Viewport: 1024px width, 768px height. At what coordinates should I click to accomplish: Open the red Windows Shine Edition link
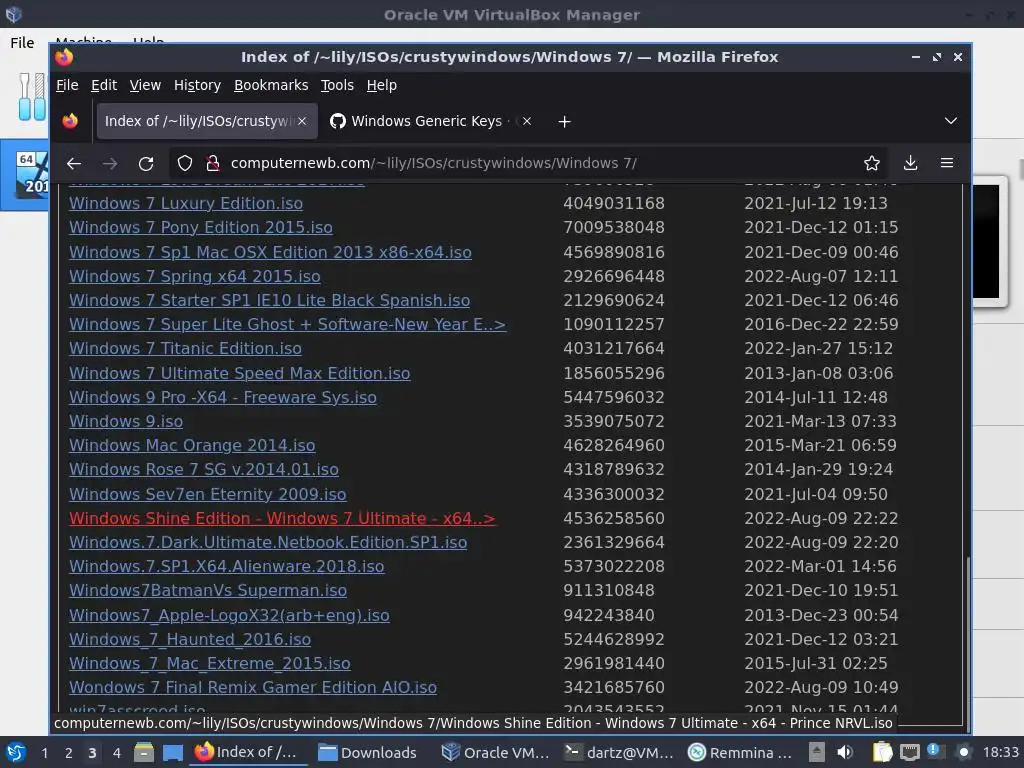[x=282, y=519]
